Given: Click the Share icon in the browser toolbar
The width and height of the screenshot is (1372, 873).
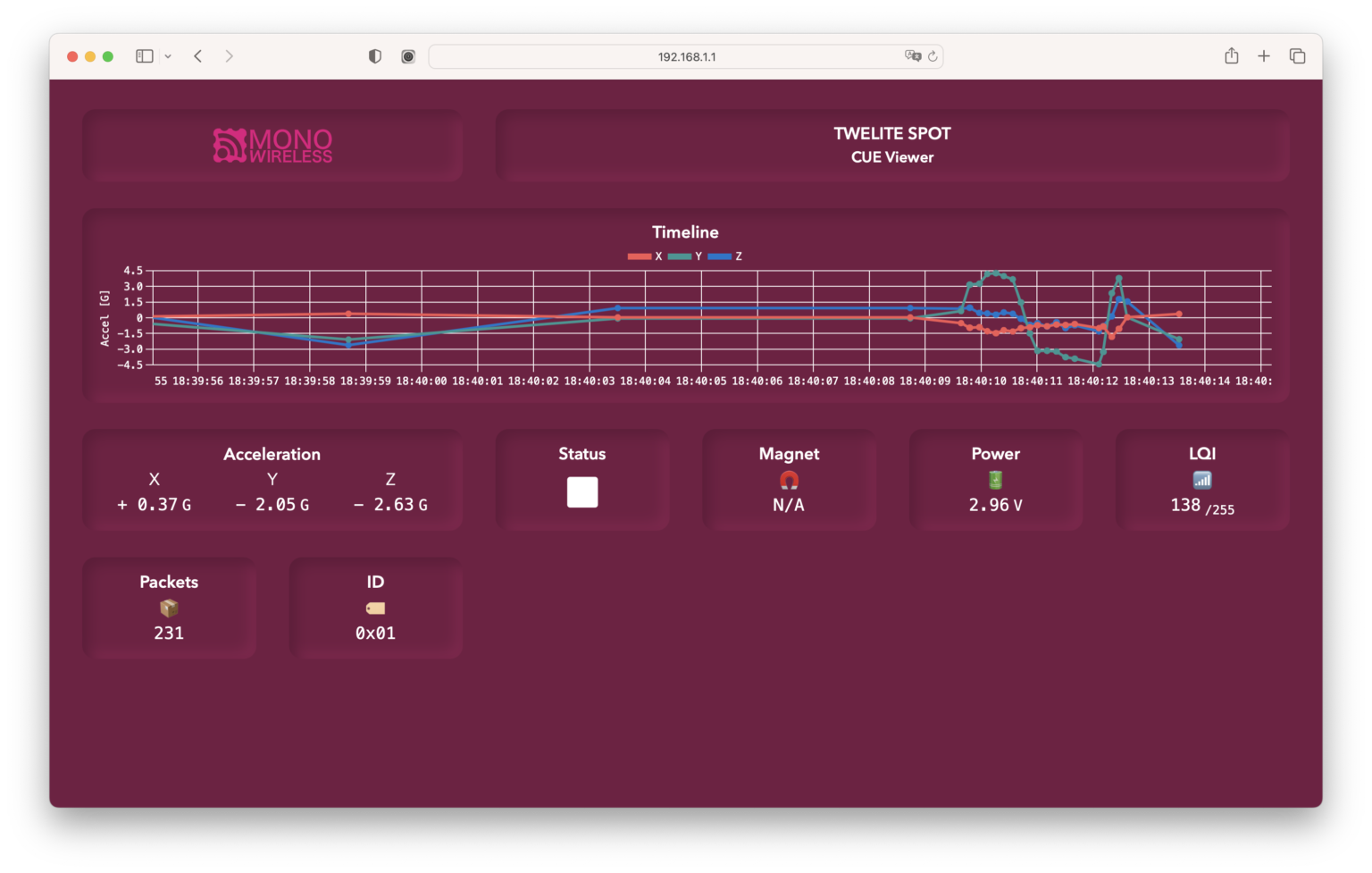Looking at the screenshot, I should [1231, 55].
